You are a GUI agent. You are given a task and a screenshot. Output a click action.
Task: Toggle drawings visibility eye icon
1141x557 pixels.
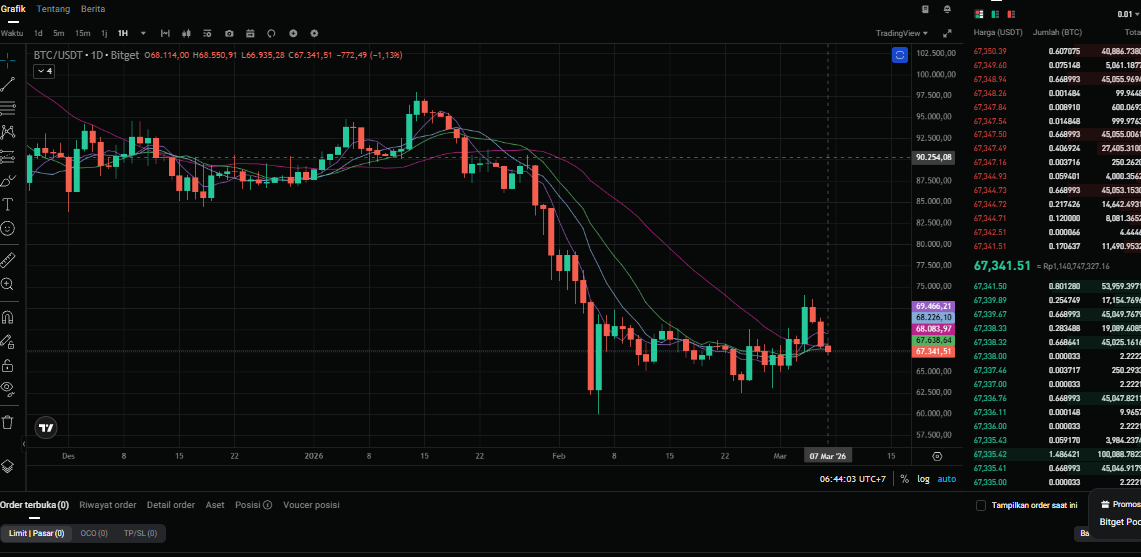[7, 387]
